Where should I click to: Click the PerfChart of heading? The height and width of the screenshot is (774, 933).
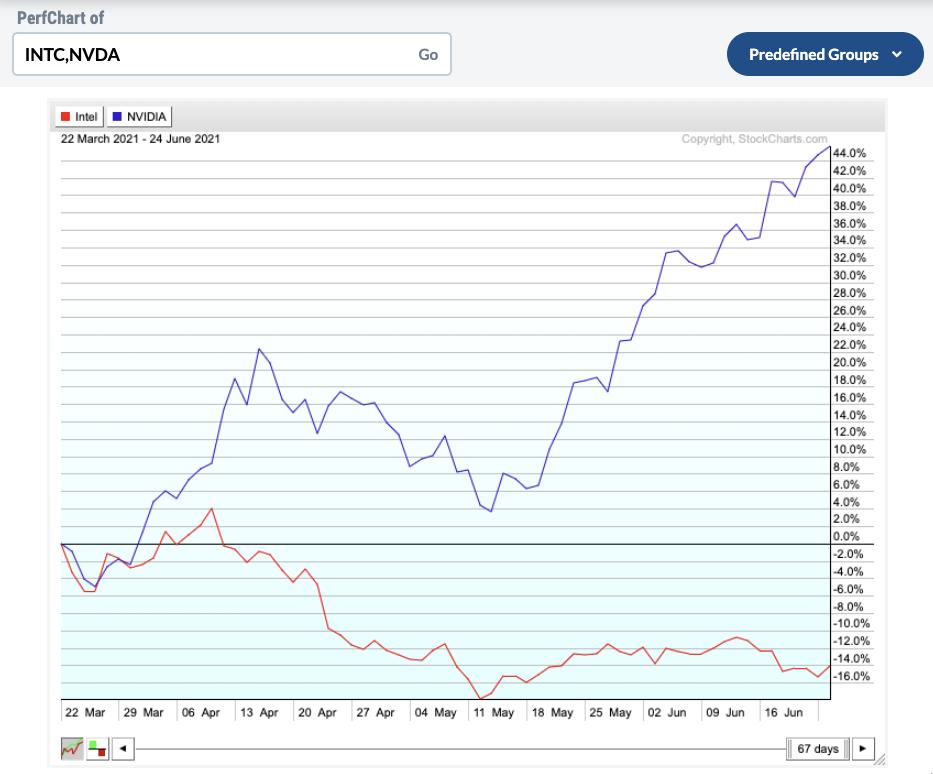pyautogui.click(x=61, y=18)
